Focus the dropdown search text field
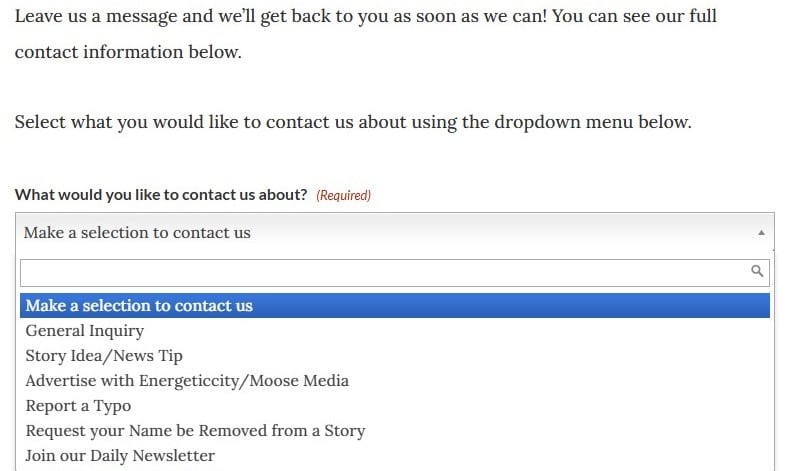791x471 pixels. pos(380,272)
